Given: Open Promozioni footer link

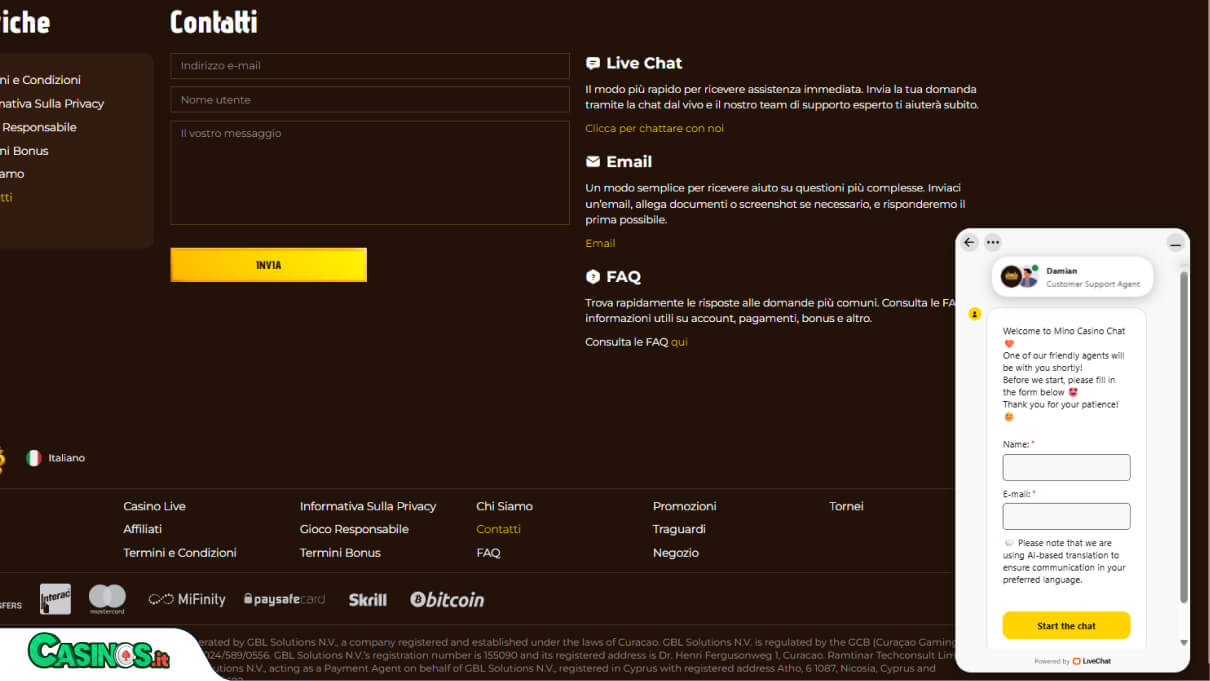Looking at the screenshot, I should (x=684, y=506).
